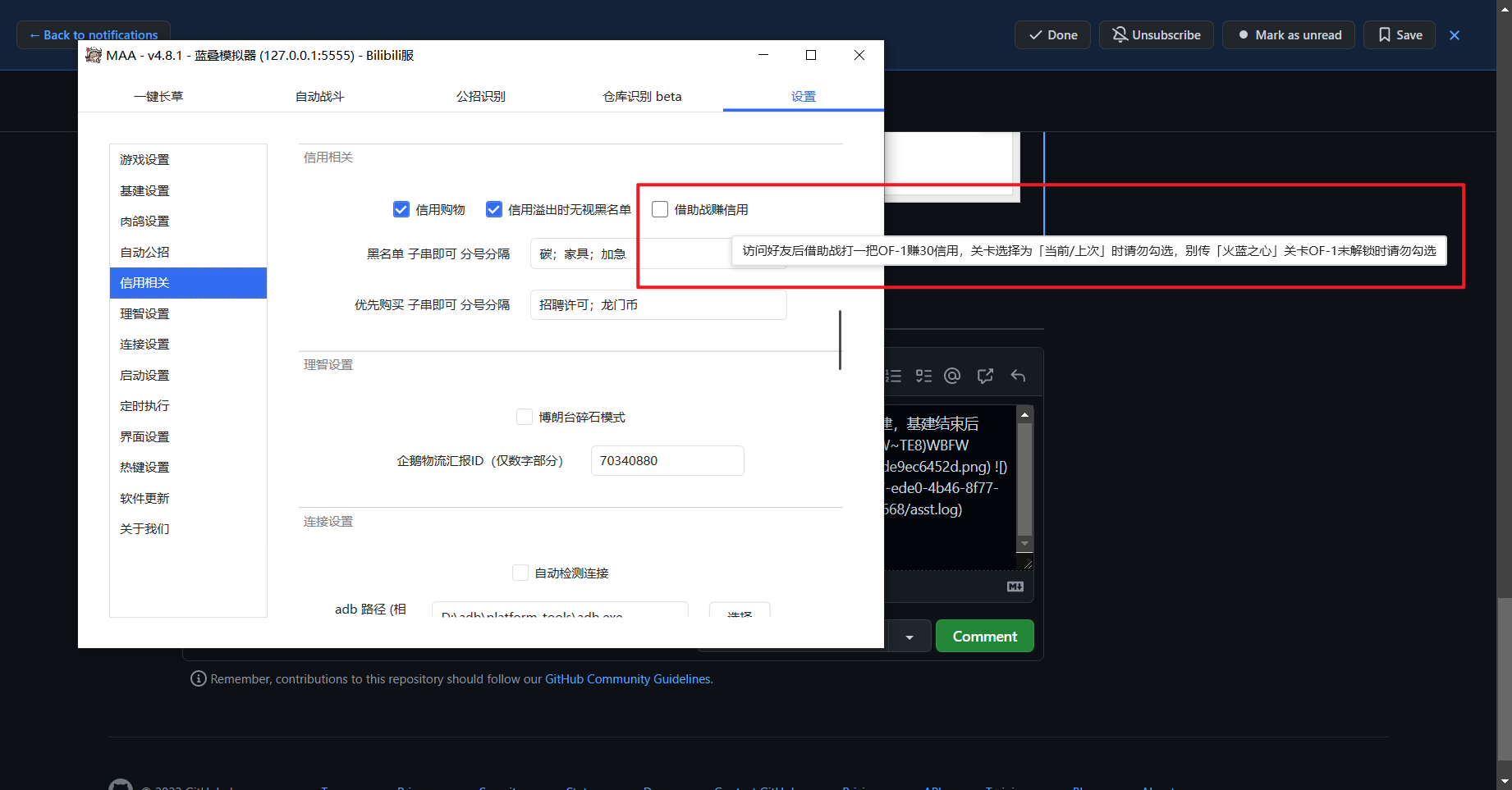Uncheck the 信用购物 checkbox
Image resolution: width=1512 pixels, height=790 pixels.
tap(401, 209)
